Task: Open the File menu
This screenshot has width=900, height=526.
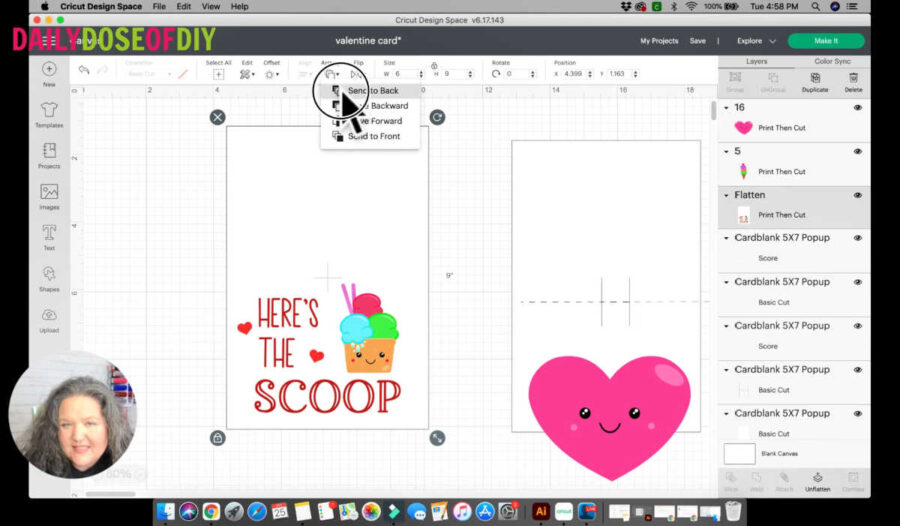Action: [159, 6]
